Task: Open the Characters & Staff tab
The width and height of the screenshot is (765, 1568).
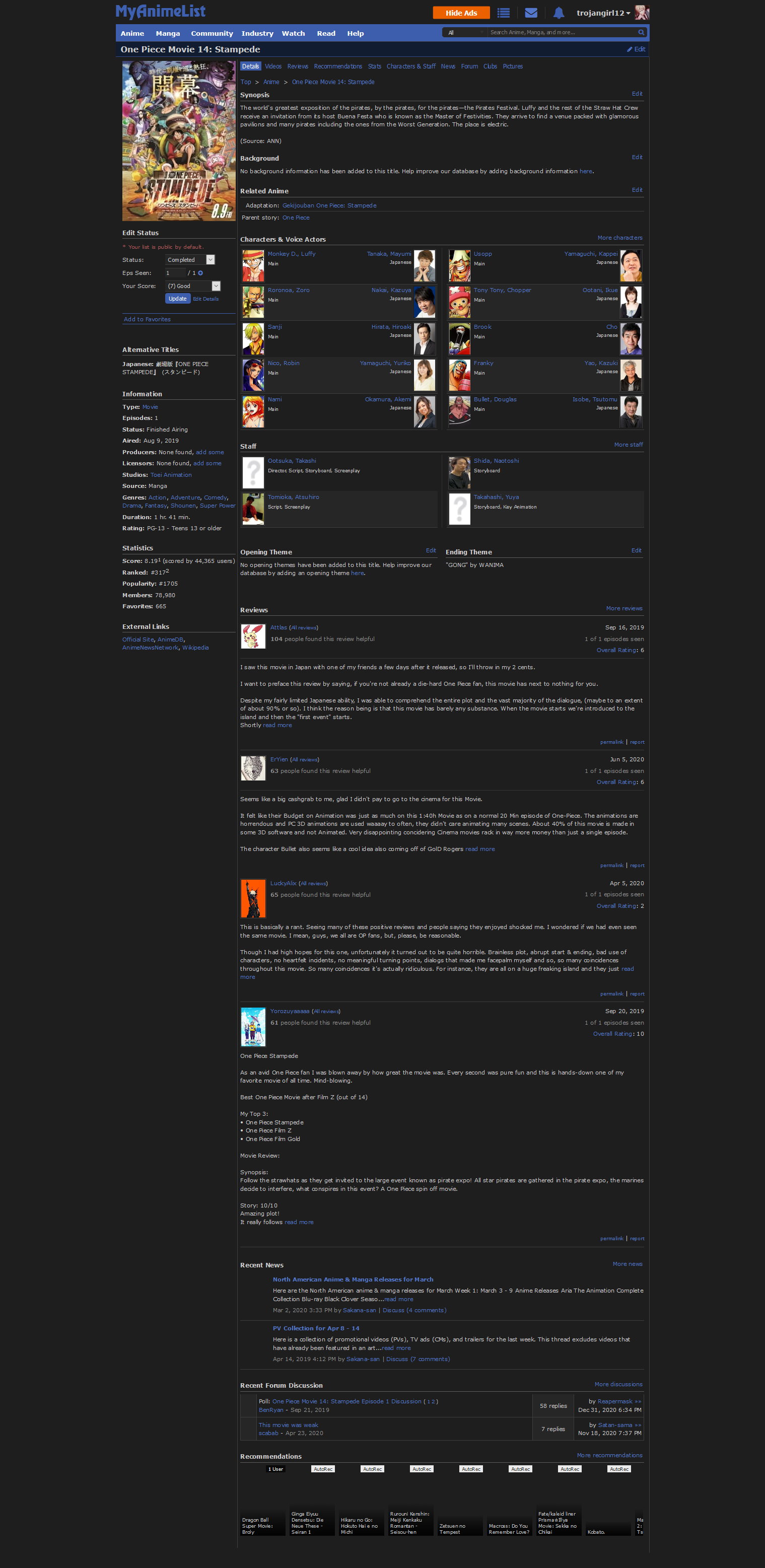Action: (x=411, y=66)
